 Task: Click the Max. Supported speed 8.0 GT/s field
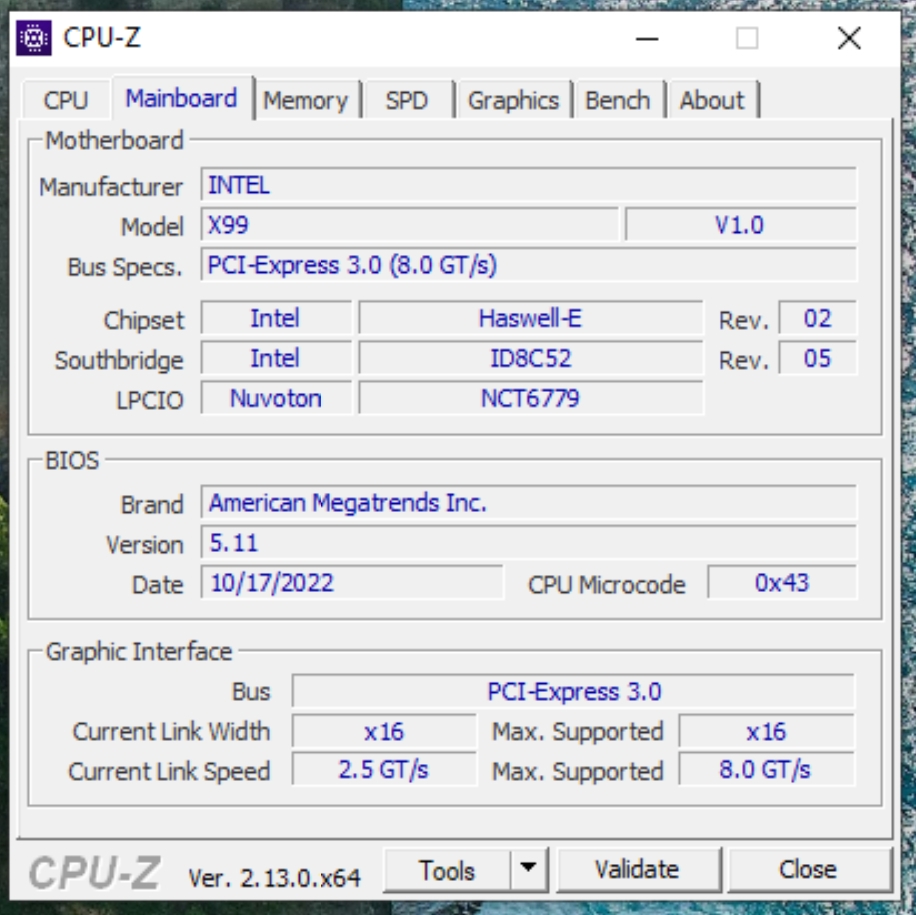766,770
